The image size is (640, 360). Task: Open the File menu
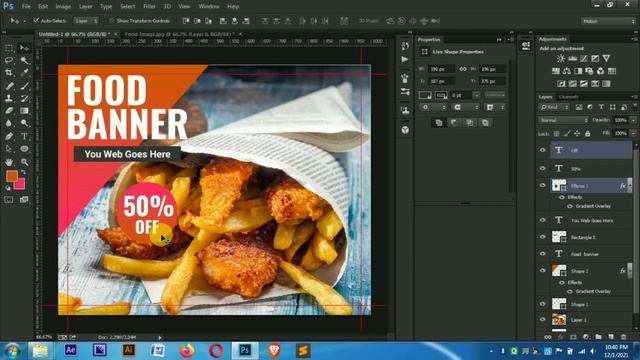26,7
